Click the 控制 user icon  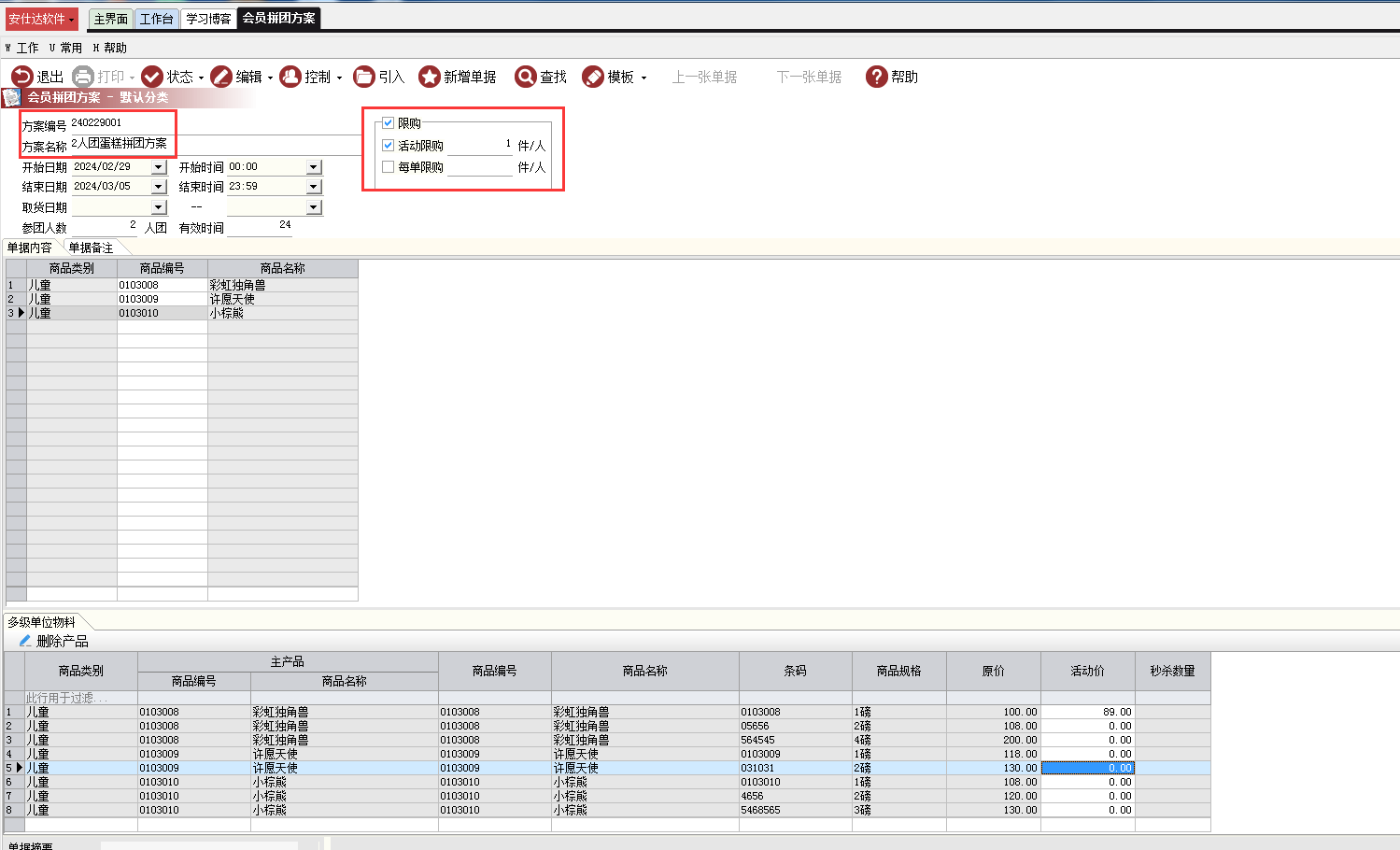290,77
